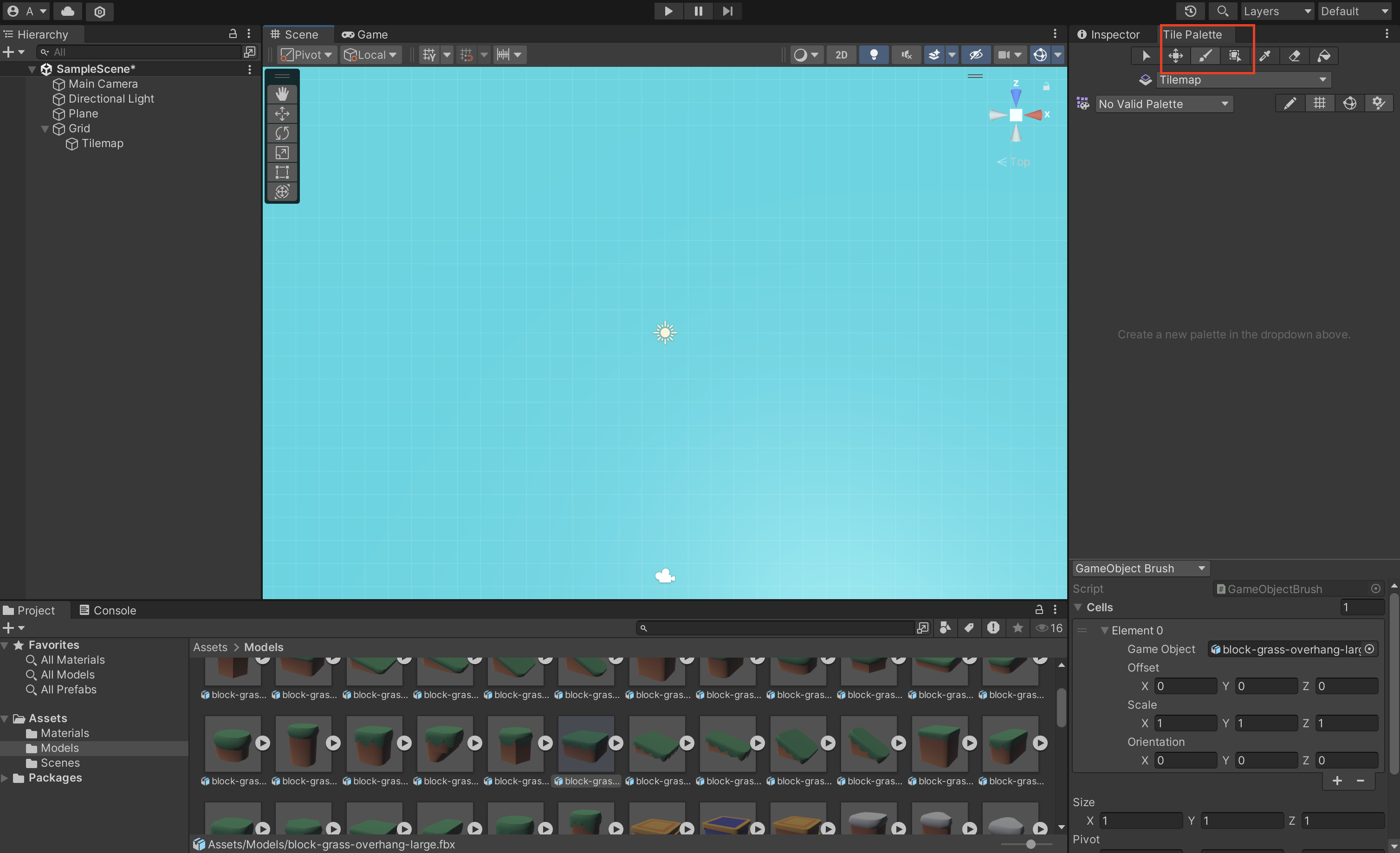Adjust the asset thumbnail size slider

(x=1031, y=844)
